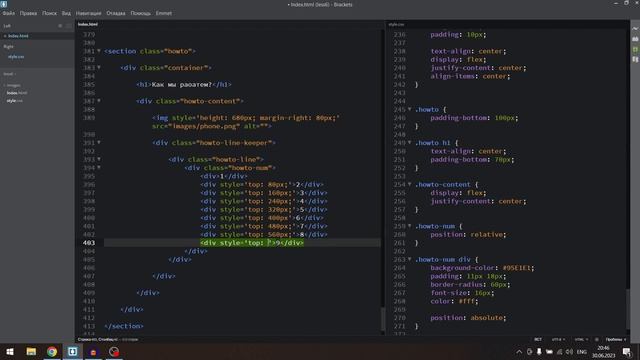Click the green Emmet plugin toolbar icon

pyautogui.click(x=635, y=49)
